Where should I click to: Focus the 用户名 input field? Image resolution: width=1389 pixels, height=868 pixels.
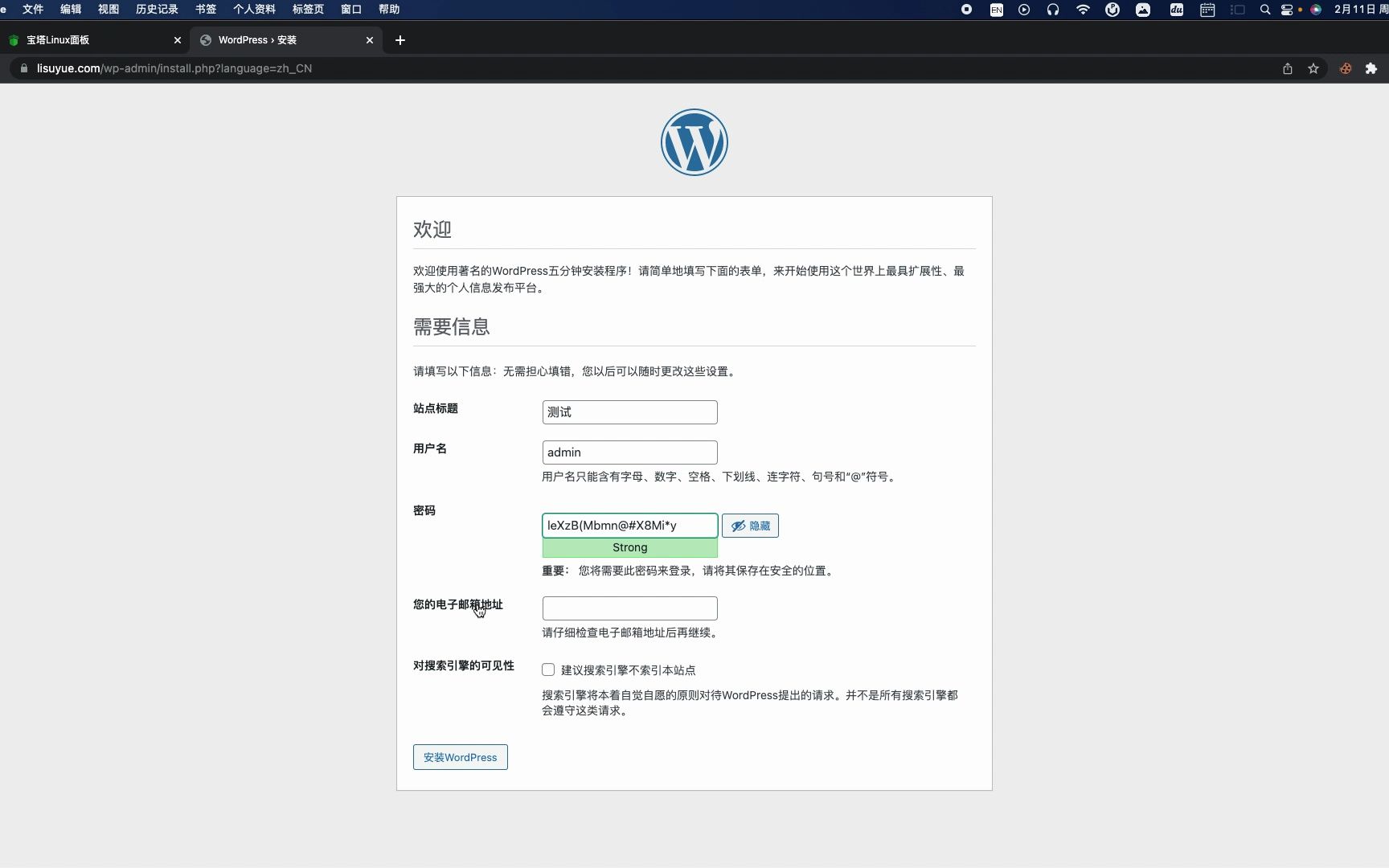[630, 452]
